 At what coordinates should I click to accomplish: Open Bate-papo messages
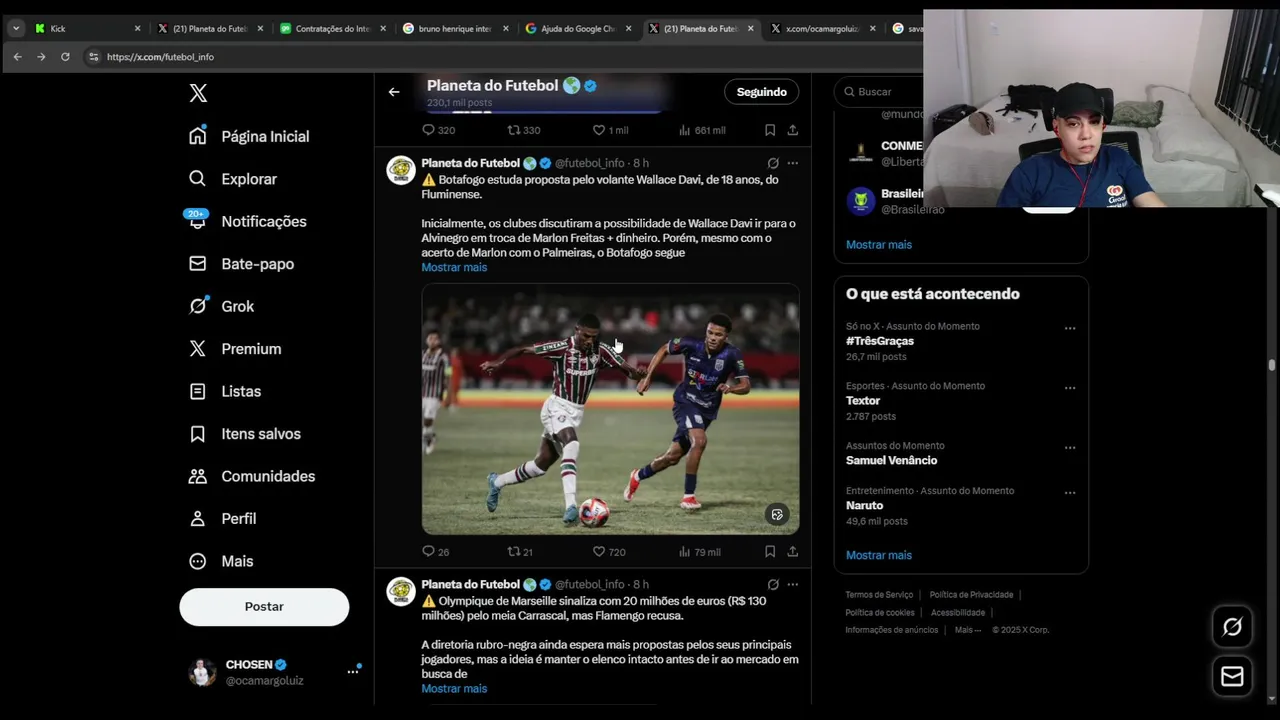tap(242, 264)
